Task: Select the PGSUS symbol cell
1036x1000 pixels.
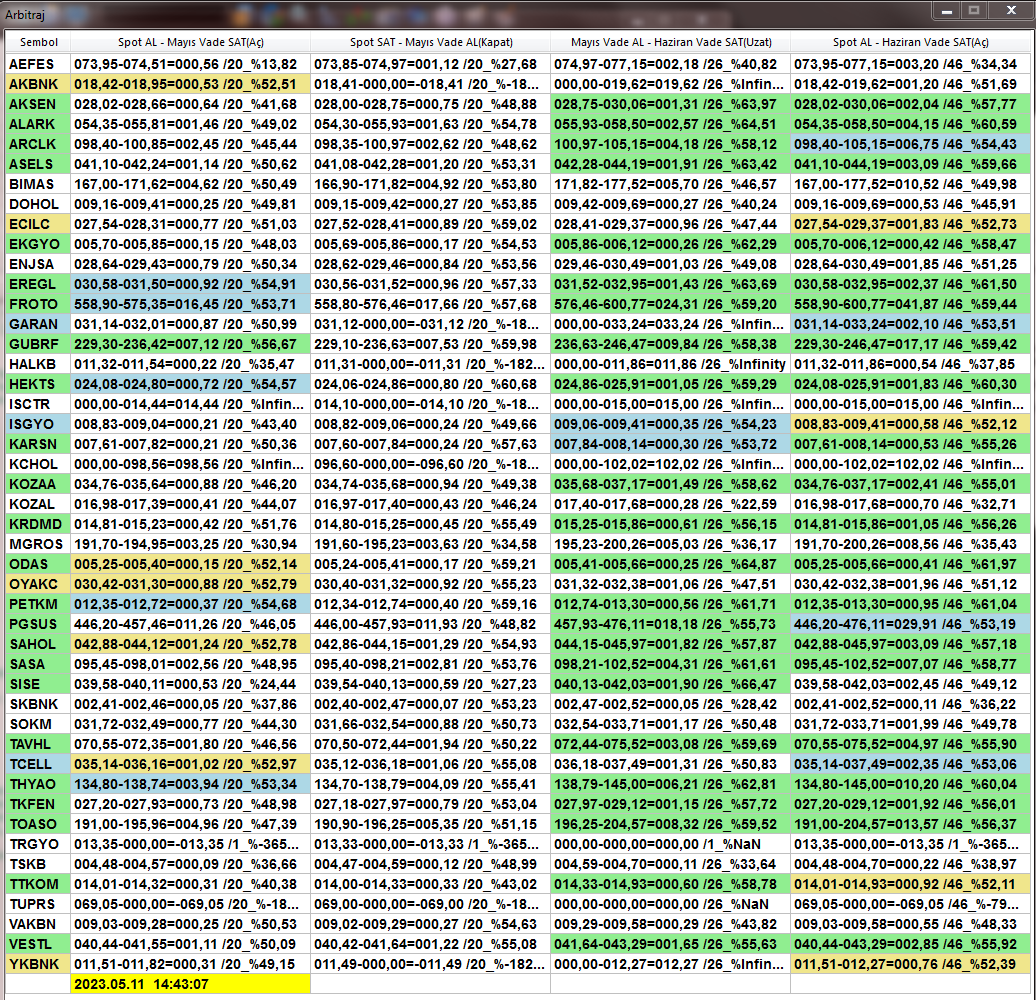Action: (x=38, y=624)
